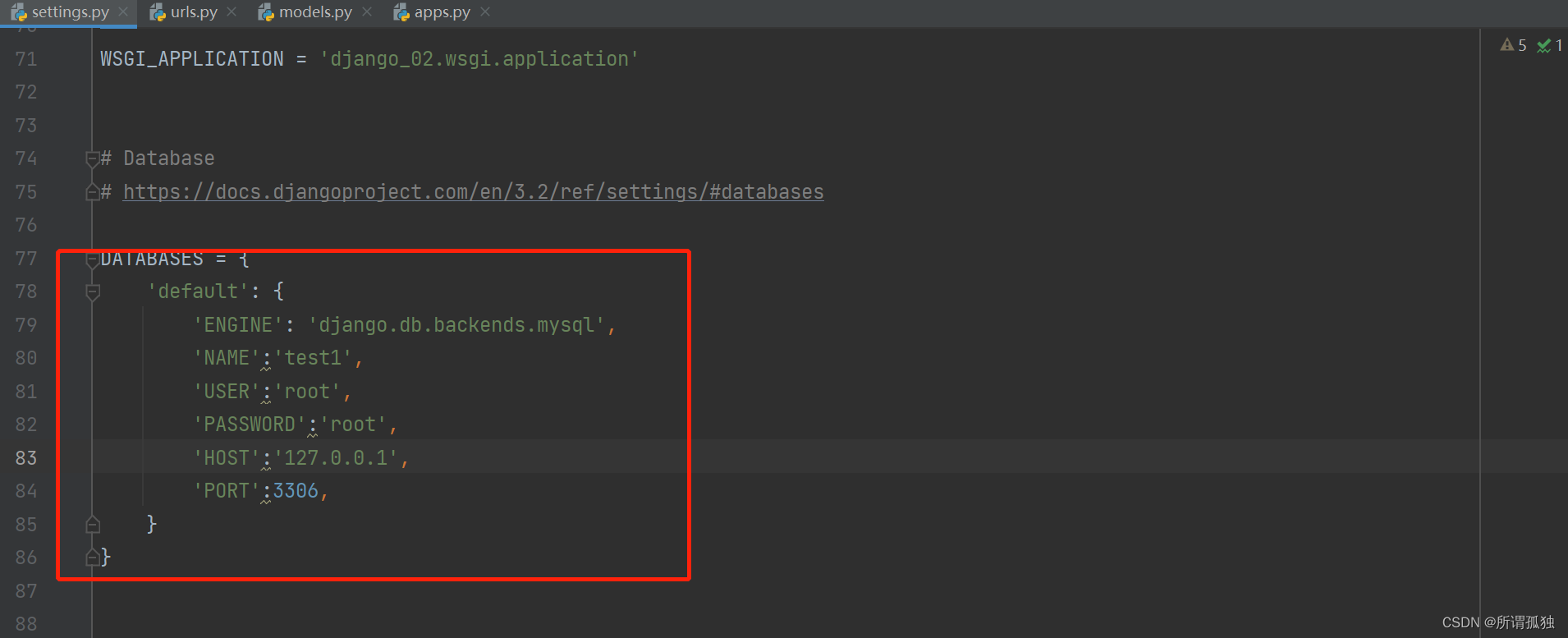Click the WSGI_APPLICATION variable name
This screenshot has width=1568, height=638.
[192, 59]
